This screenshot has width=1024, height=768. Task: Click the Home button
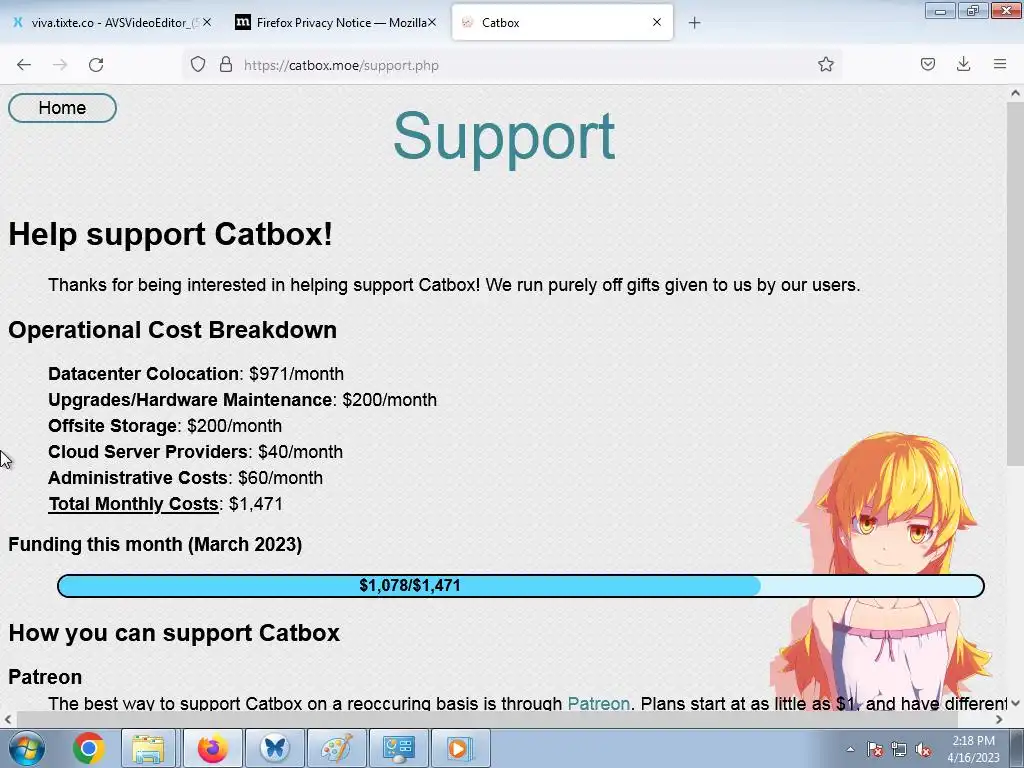(x=62, y=108)
